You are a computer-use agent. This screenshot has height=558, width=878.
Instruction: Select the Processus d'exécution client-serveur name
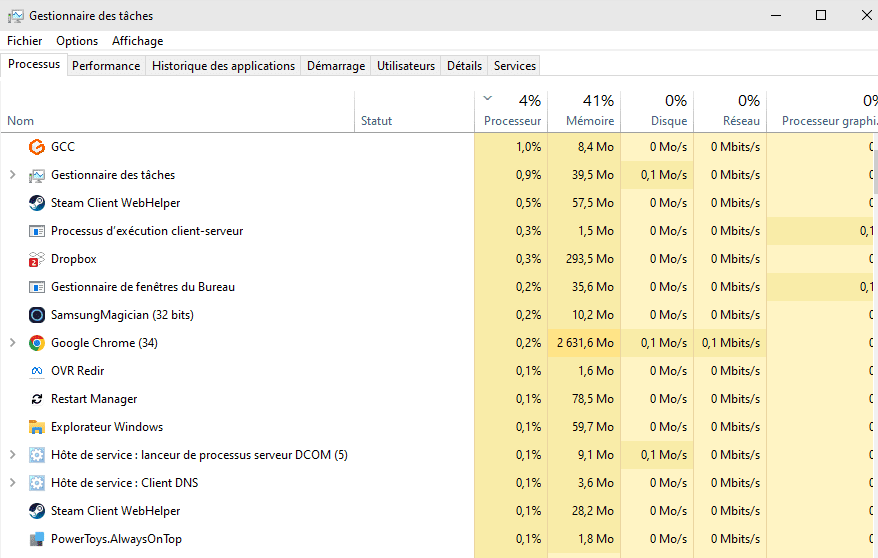[x=147, y=231]
